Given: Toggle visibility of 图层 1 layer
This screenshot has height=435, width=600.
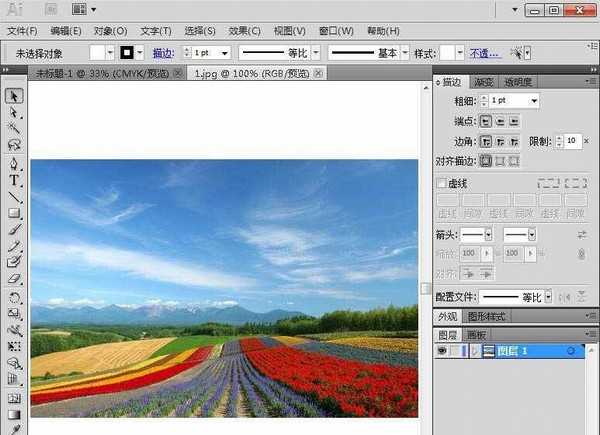Looking at the screenshot, I should click(x=443, y=351).
